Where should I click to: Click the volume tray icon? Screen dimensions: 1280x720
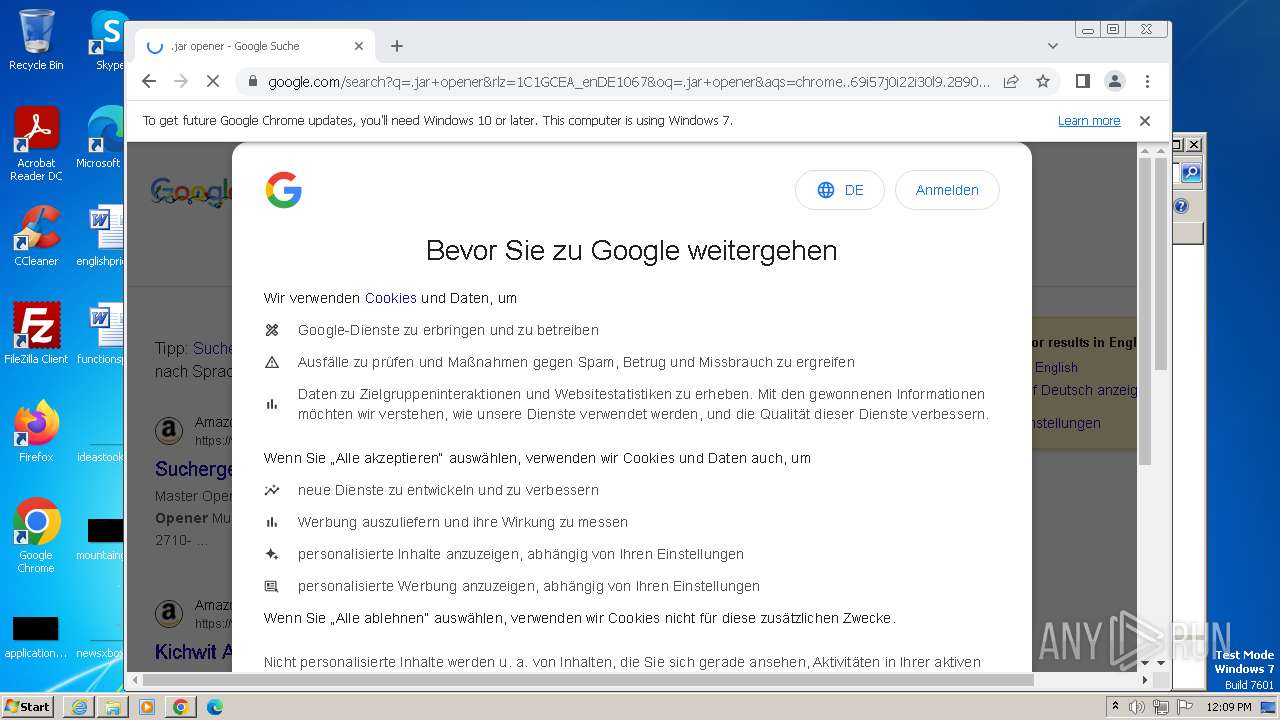(1137, 707)
